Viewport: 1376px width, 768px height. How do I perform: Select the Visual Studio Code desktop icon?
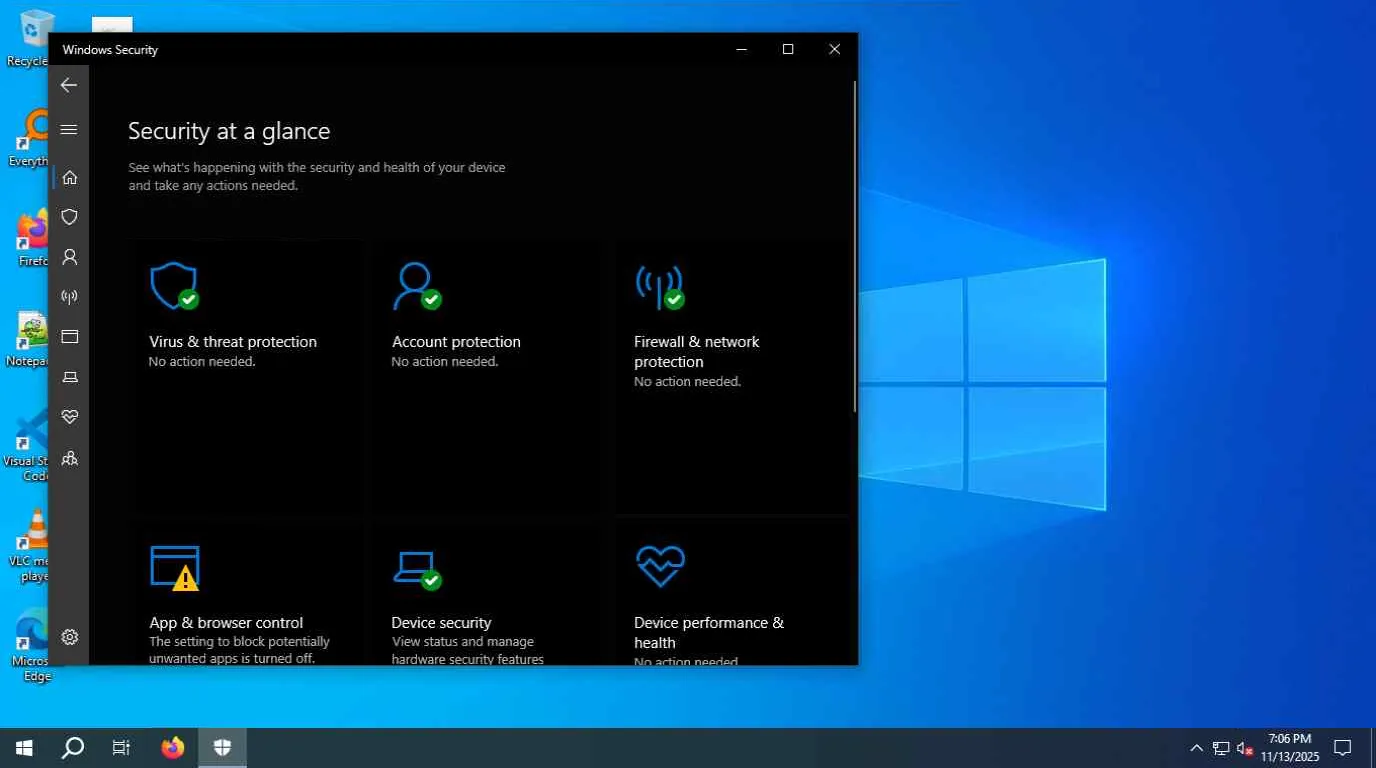[32, 447]
